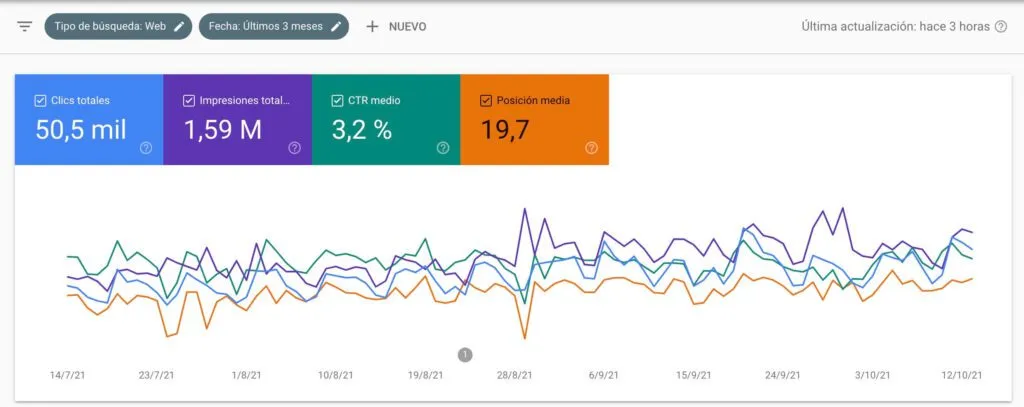
Task: Open help icon on Clics totales card
Action: click(146, 148)
